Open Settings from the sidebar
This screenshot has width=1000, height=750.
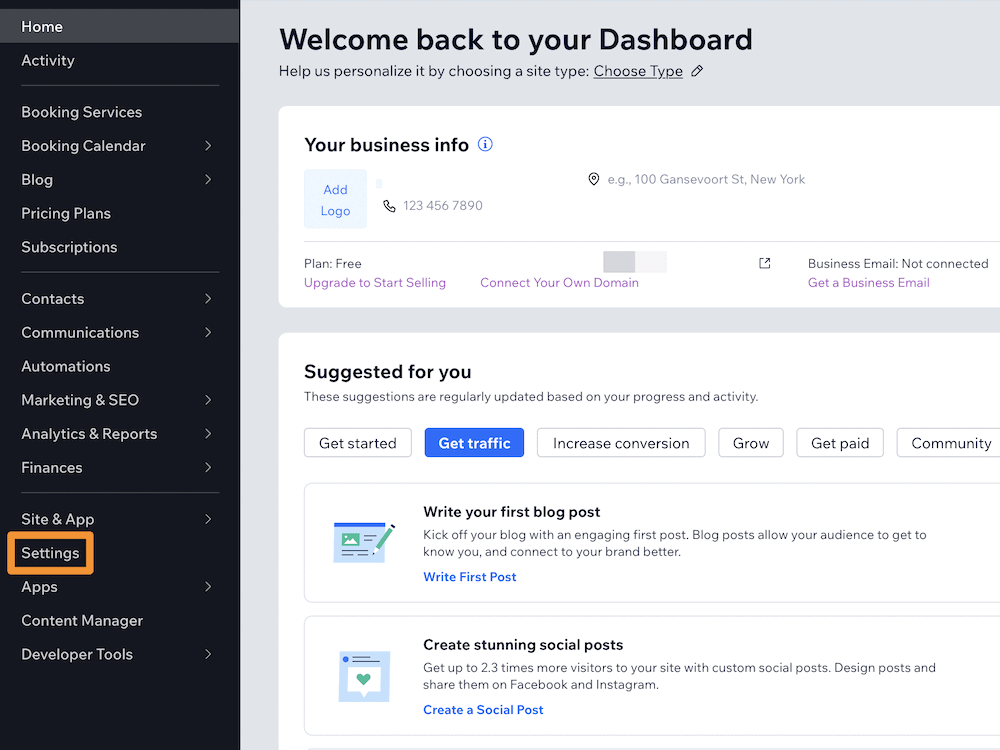point(50,552)
